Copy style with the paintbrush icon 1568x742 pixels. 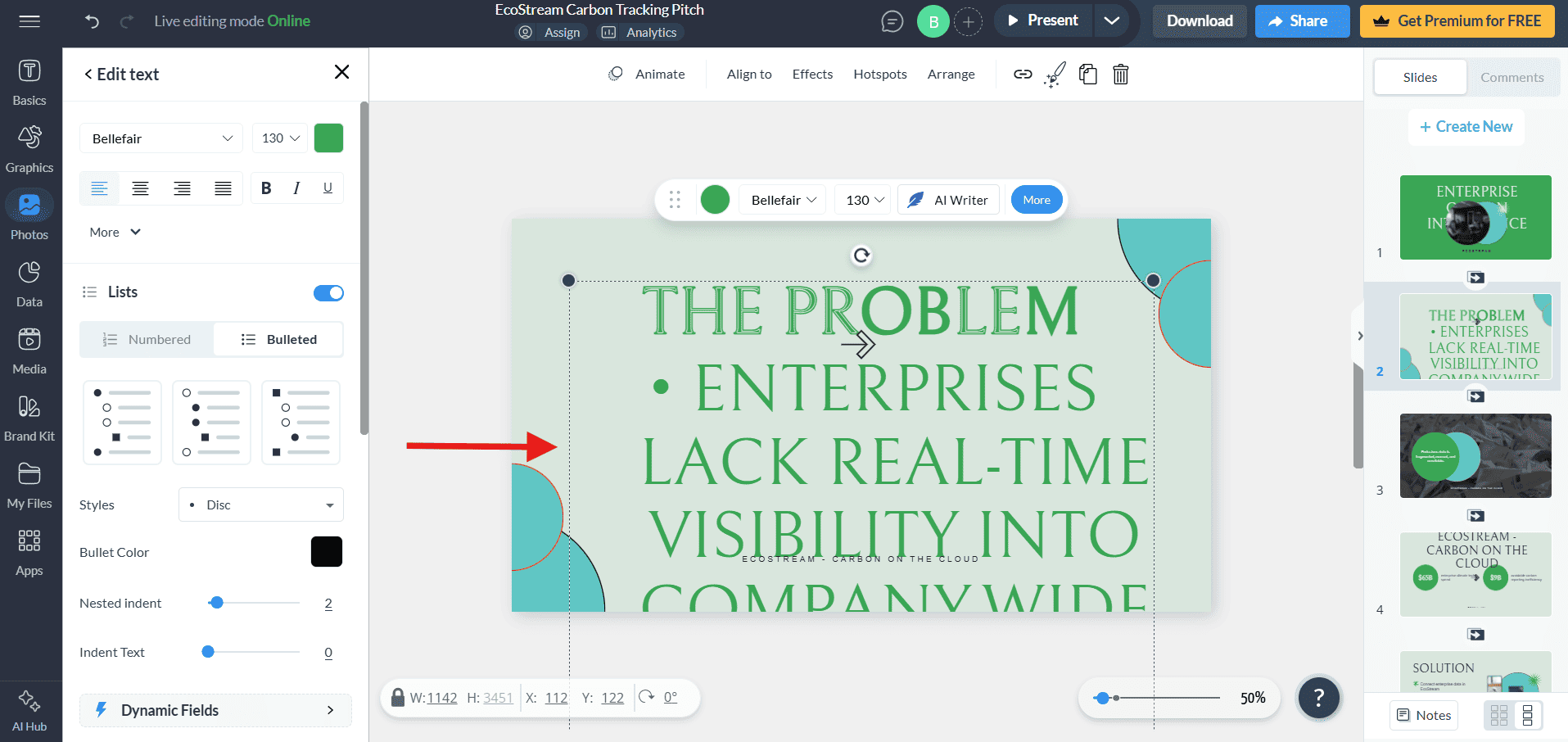[x=1055, y=75]
